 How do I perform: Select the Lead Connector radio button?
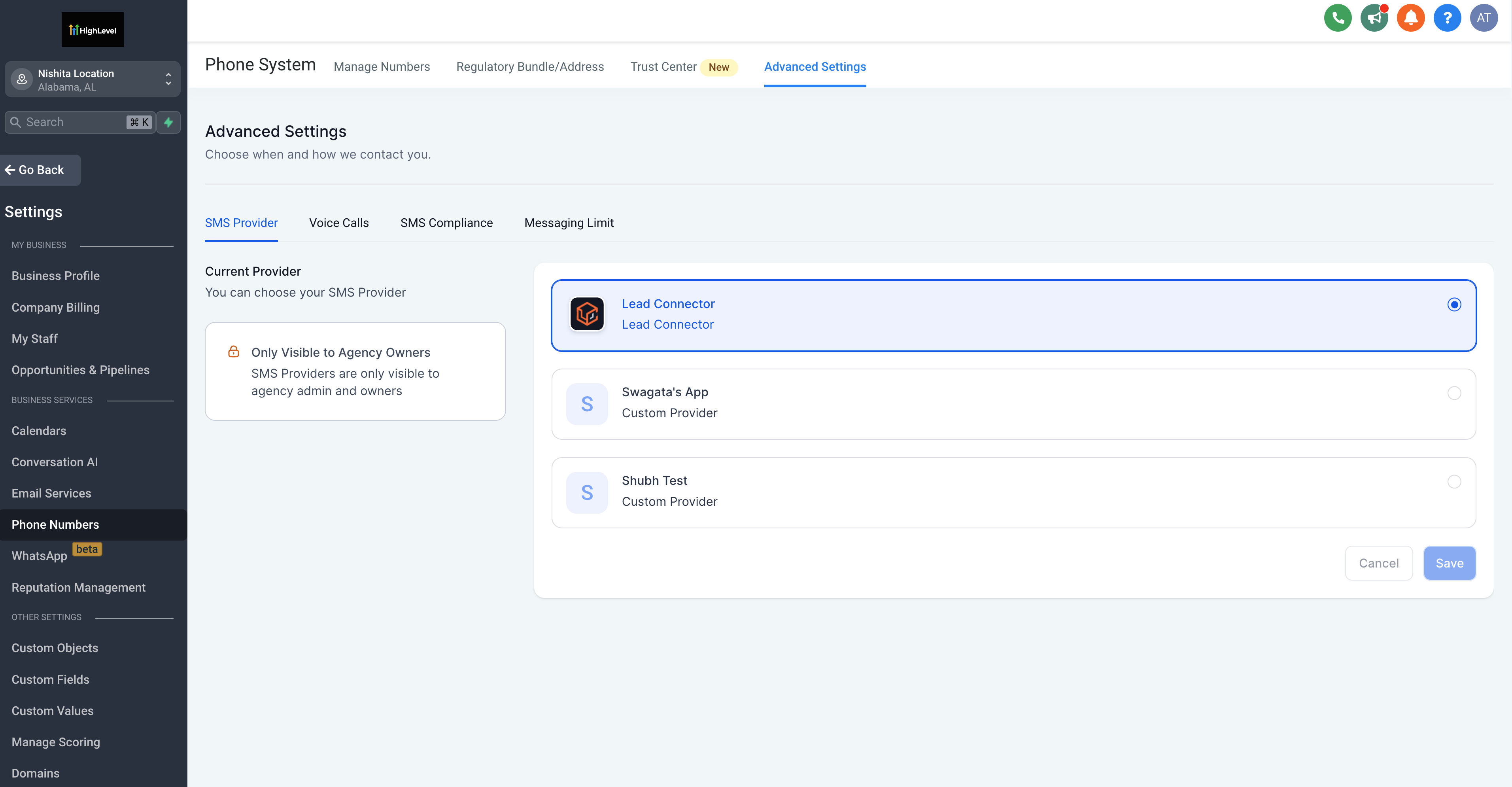point(1454,304)
